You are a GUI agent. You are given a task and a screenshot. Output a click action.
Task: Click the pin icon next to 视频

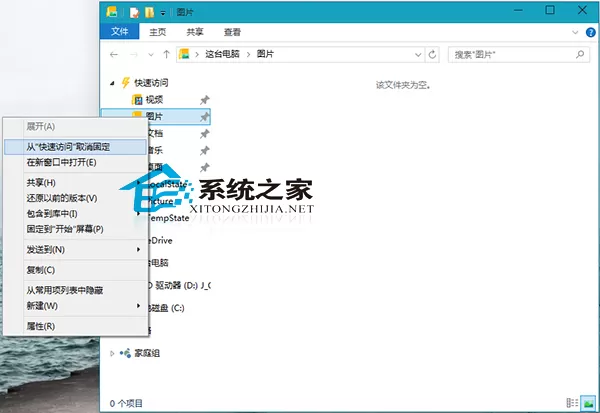pos(205,100)
